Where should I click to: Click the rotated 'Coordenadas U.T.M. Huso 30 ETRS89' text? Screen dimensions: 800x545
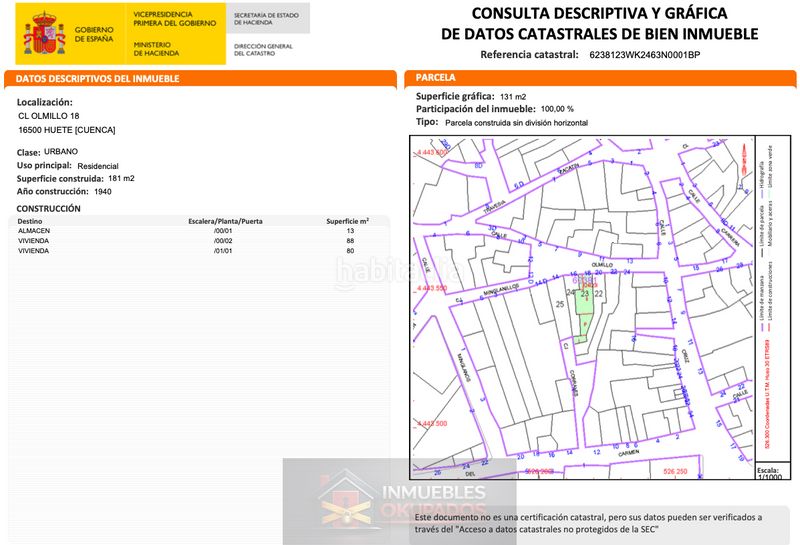click(x=767, y=395)
